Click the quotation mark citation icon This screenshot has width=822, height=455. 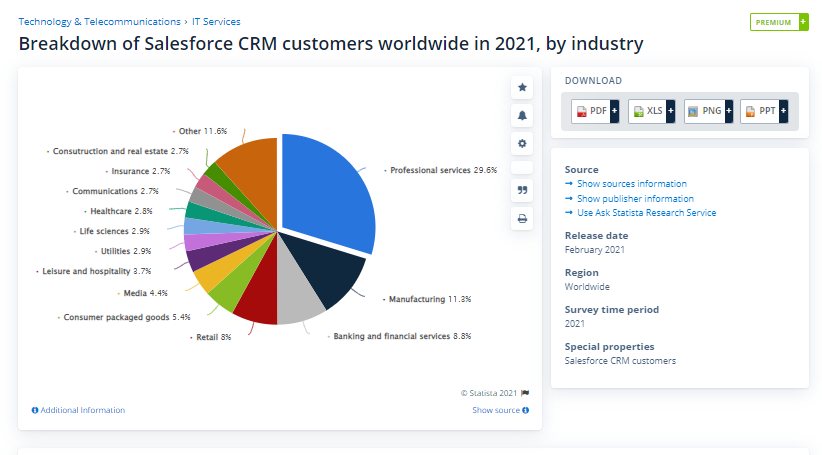pyautogui.click(x=522, y=190)
